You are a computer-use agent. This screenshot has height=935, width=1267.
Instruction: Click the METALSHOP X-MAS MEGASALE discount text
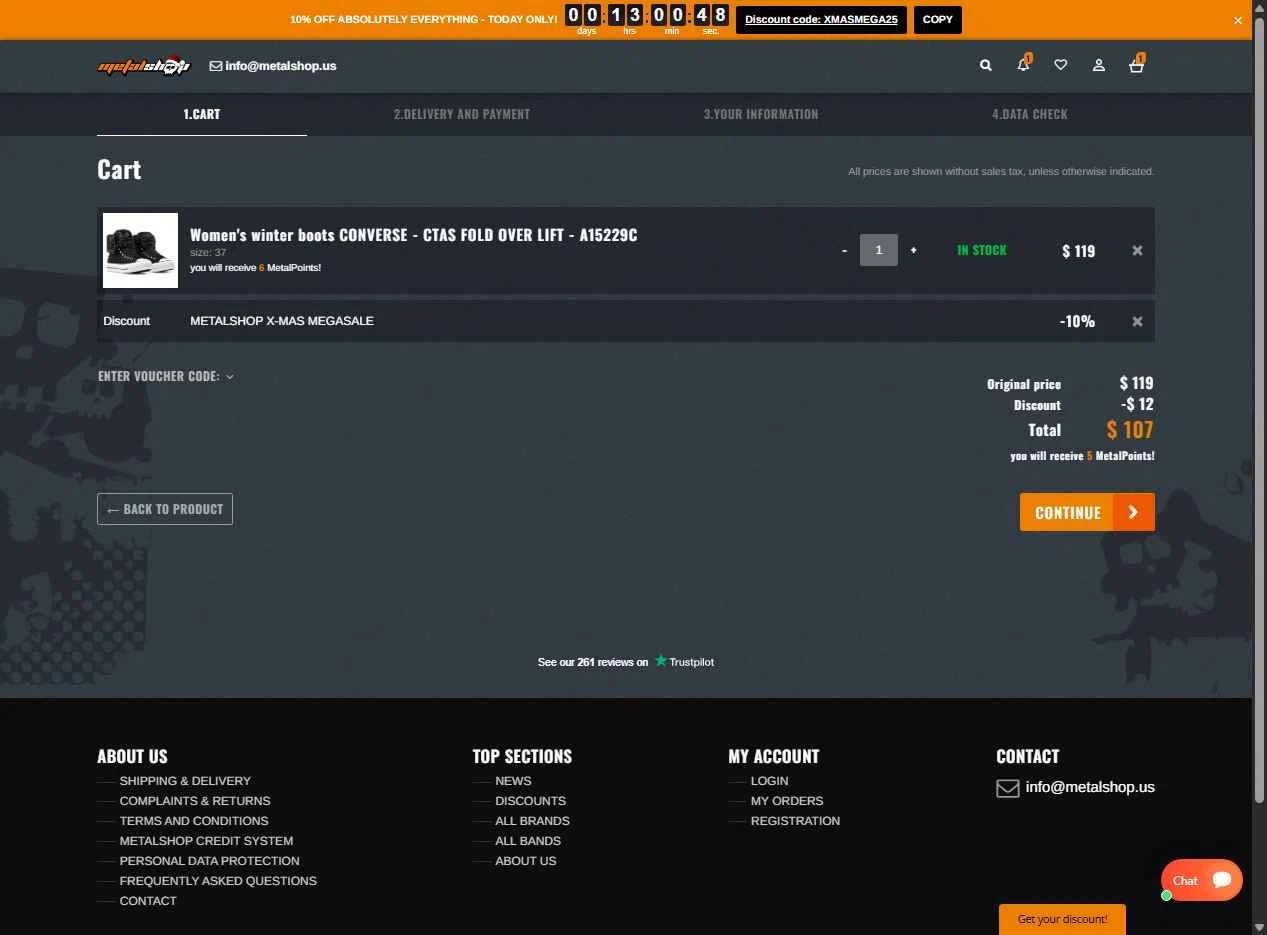[x=282, y=321]
